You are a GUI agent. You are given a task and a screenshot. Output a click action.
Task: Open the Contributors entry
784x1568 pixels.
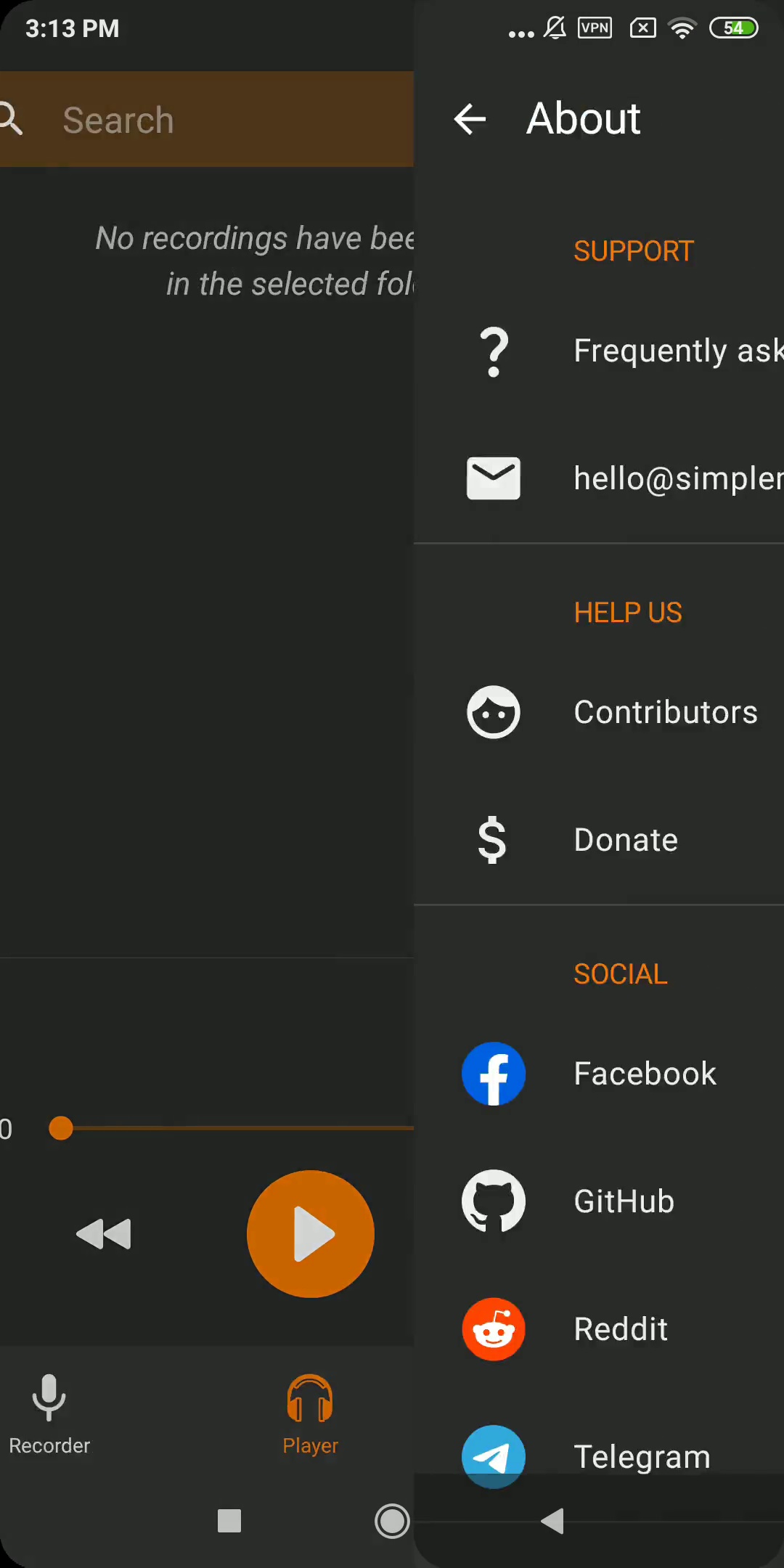coord(599,712)
